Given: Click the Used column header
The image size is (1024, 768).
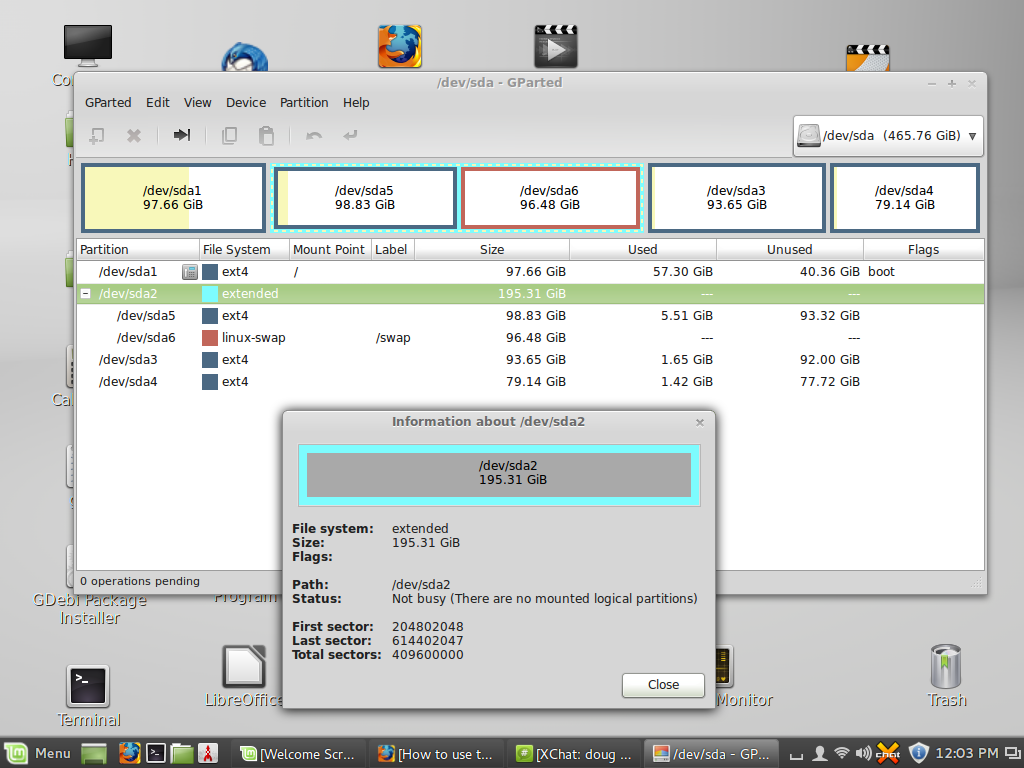Looking at the screenshot, I should point(643,249).
